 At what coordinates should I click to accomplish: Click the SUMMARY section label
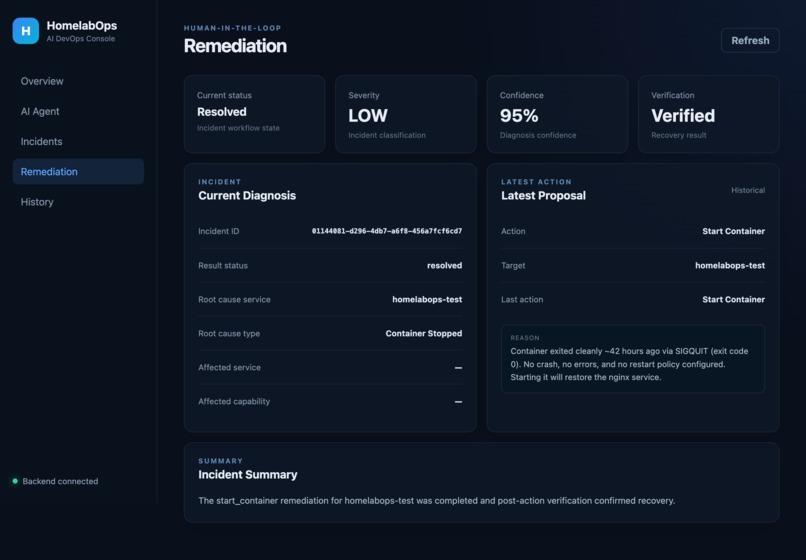tap(221, 461)
